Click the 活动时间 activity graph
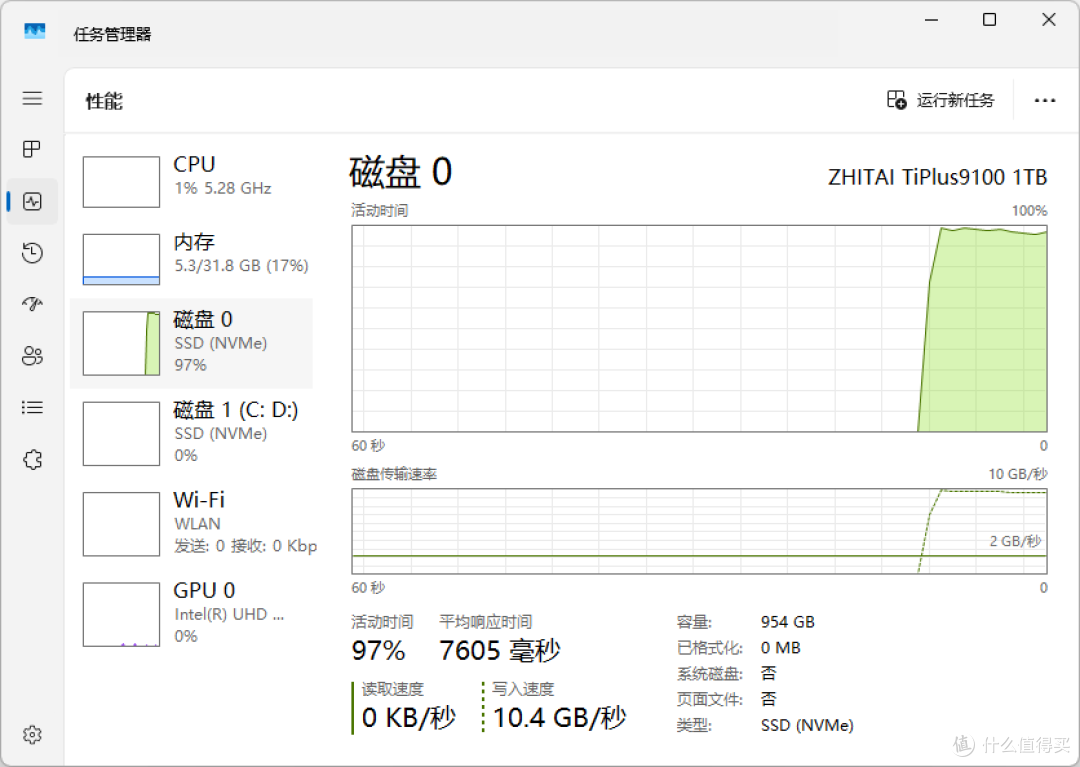 [699, 328]
